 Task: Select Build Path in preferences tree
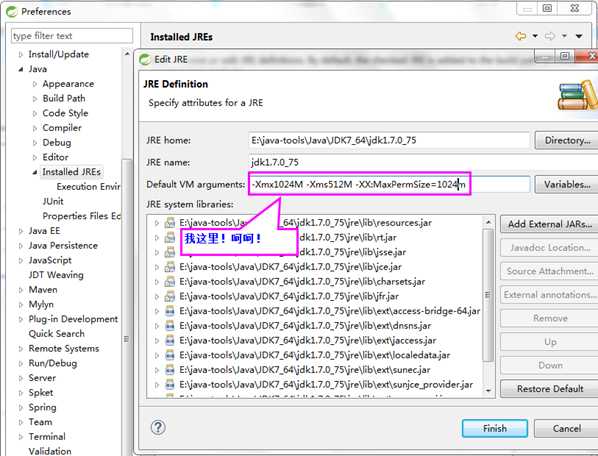click(x=64, y=98)
